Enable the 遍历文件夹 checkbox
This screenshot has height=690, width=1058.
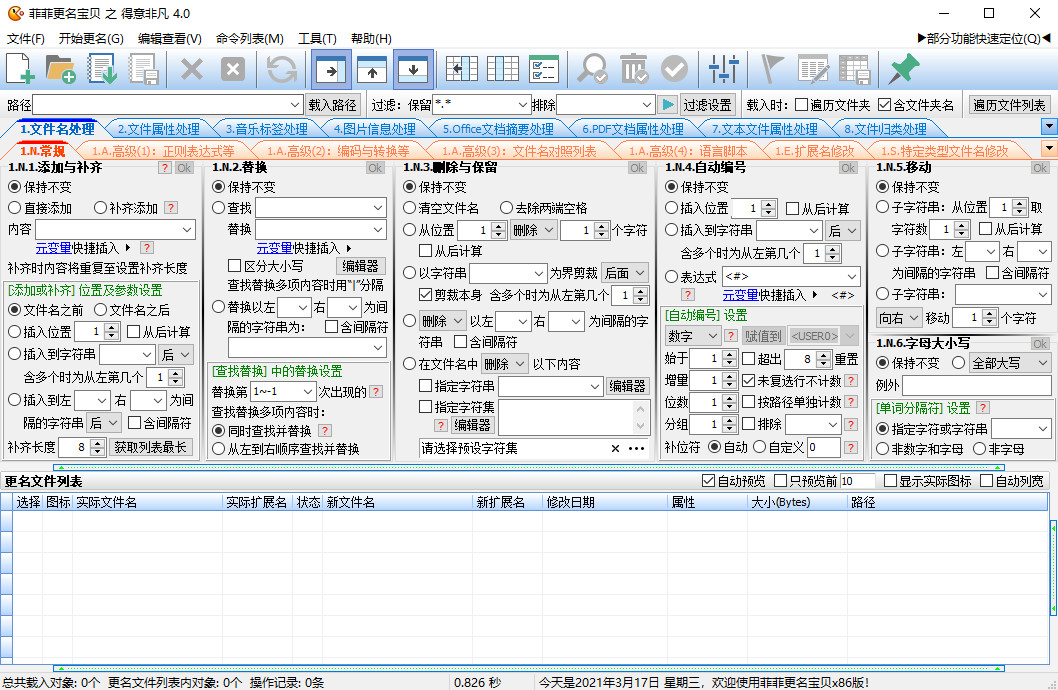click(x=801, y=105)
